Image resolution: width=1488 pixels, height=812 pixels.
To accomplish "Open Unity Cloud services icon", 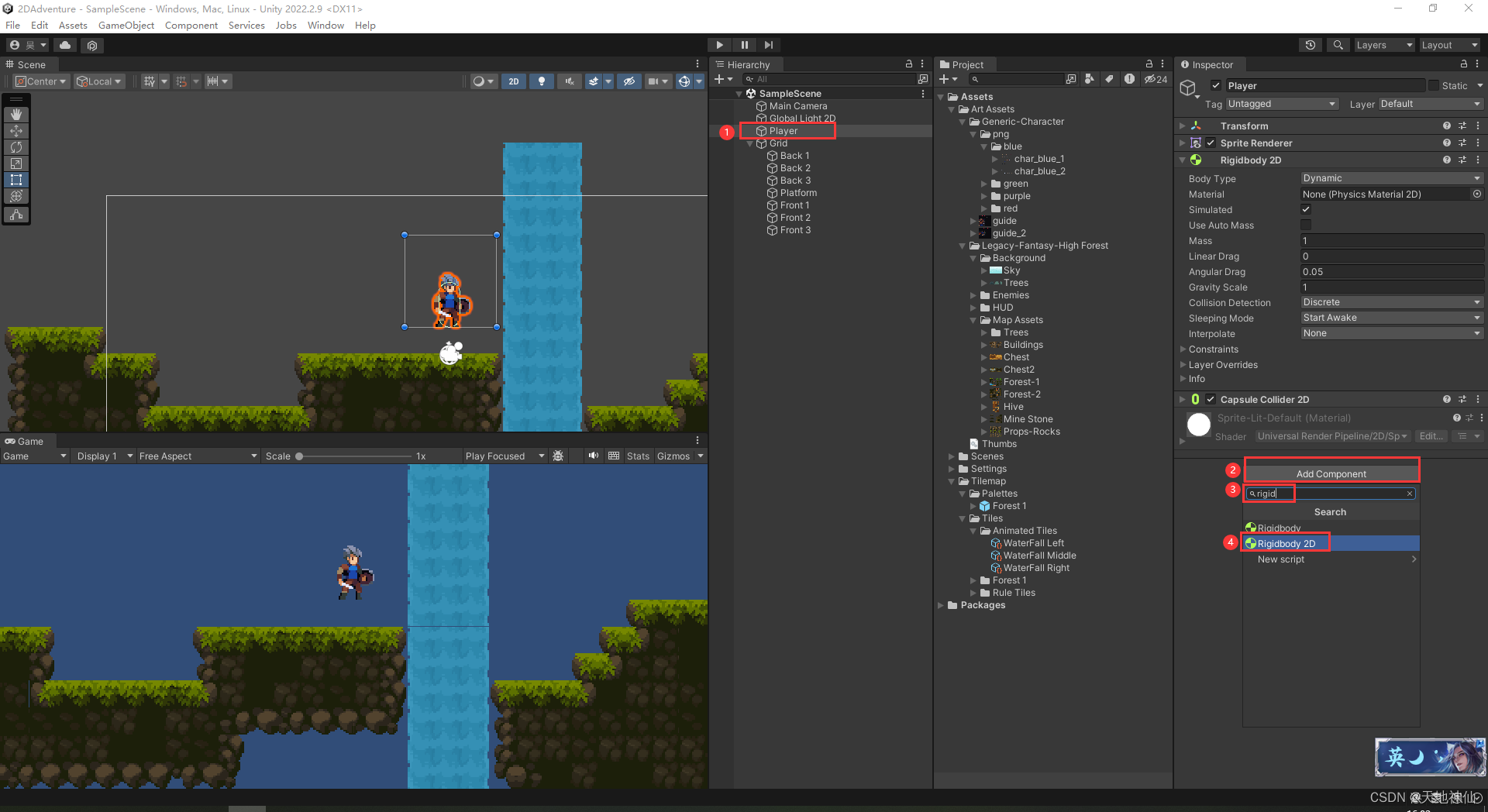I will point(65,45).
